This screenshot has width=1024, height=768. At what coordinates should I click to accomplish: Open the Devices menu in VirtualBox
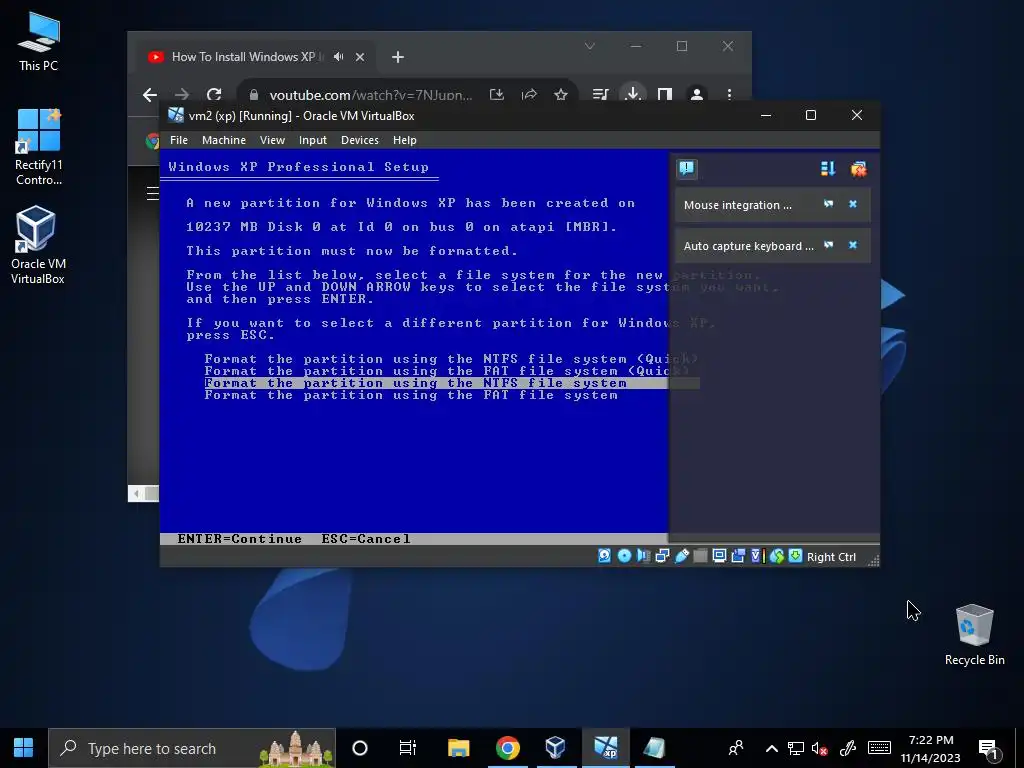tap(359, 140)
